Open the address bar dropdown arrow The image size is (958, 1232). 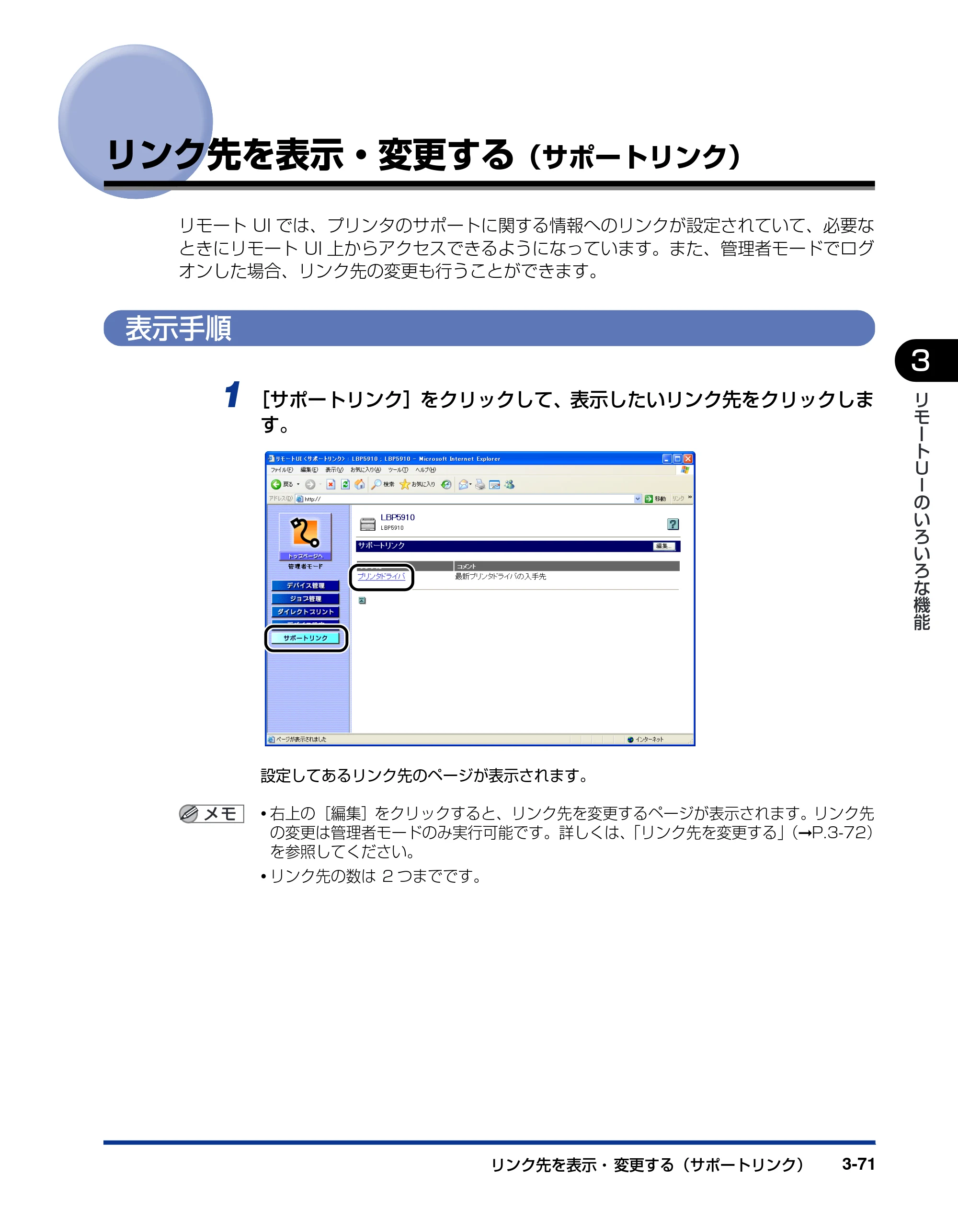point(638,499)
